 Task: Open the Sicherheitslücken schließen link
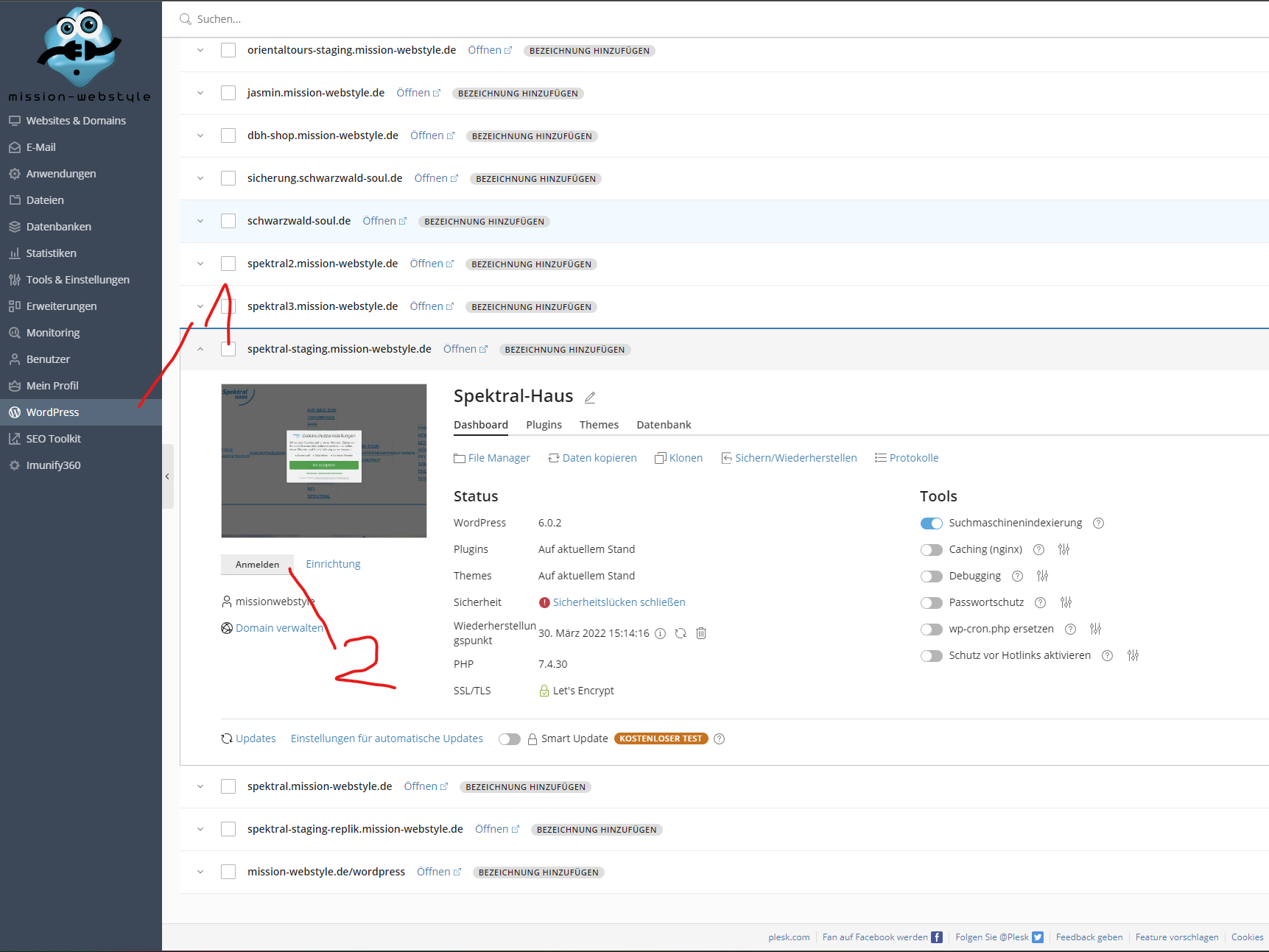[x=619, y=602]
